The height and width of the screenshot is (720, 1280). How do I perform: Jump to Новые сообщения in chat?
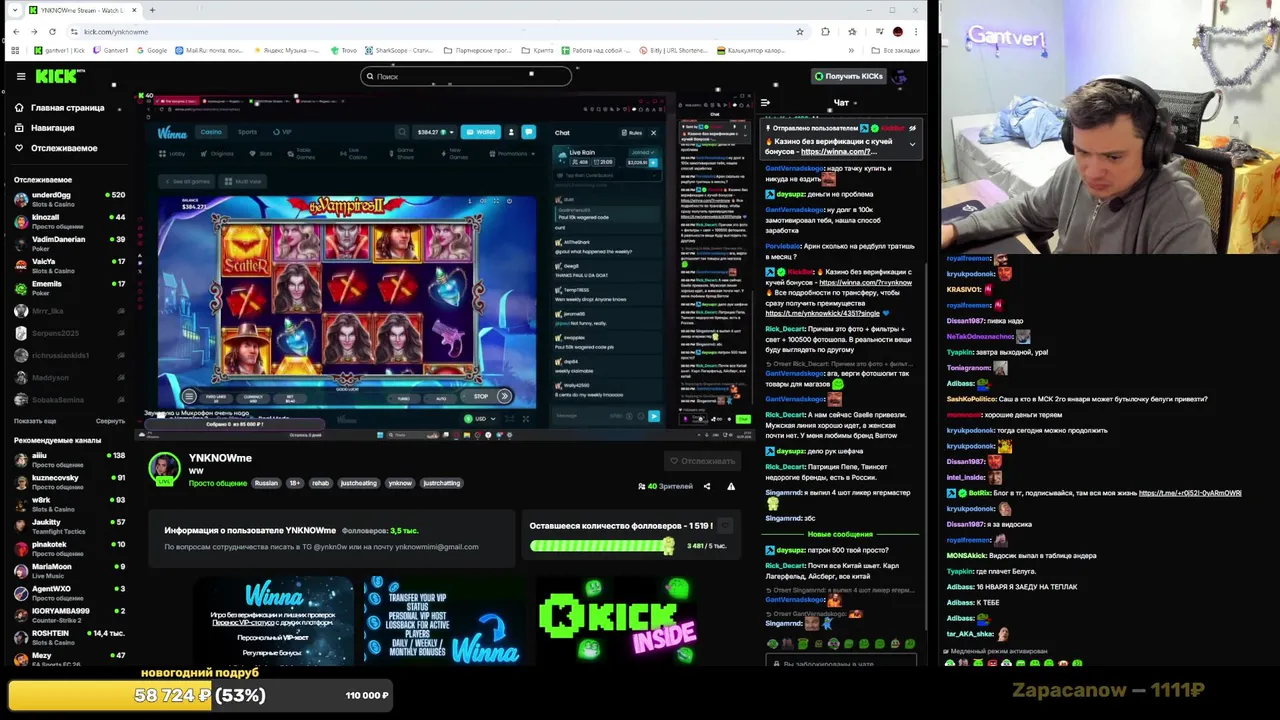[x=840, y=534]
